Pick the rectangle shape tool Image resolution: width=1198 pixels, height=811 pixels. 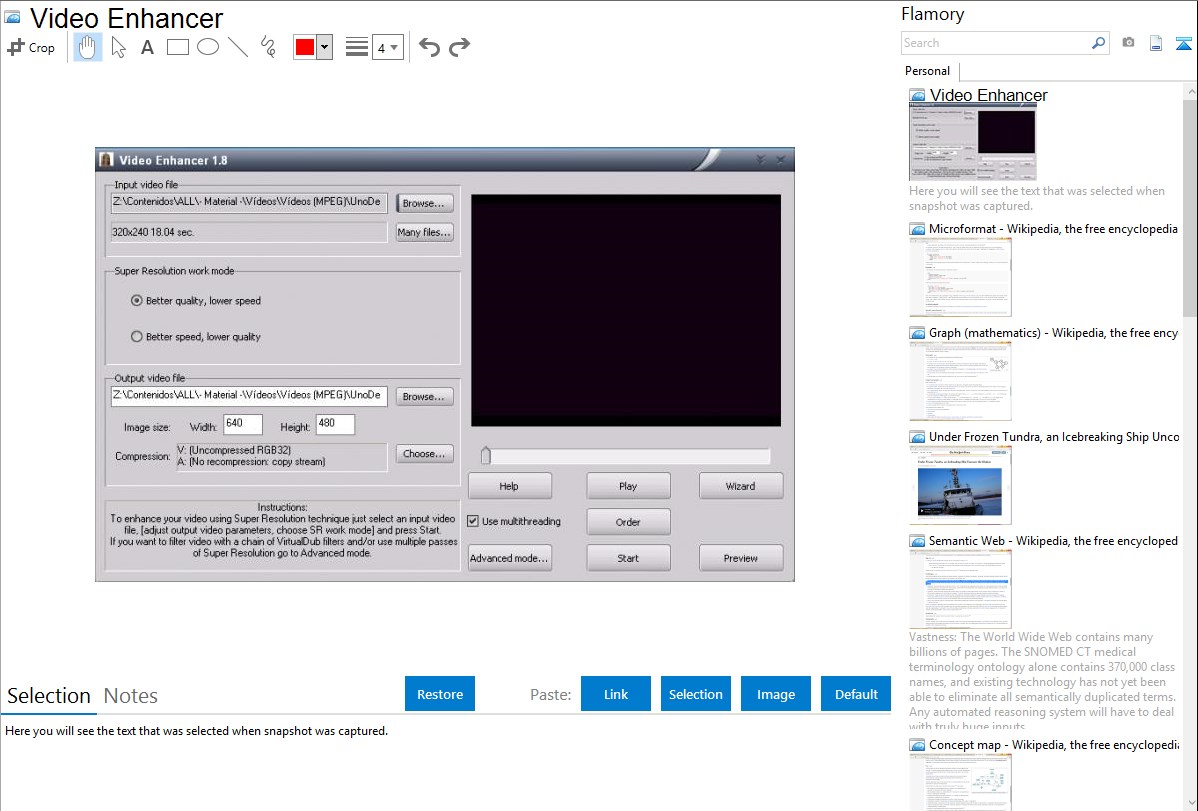pyautogui.click(x=177, y=47)
